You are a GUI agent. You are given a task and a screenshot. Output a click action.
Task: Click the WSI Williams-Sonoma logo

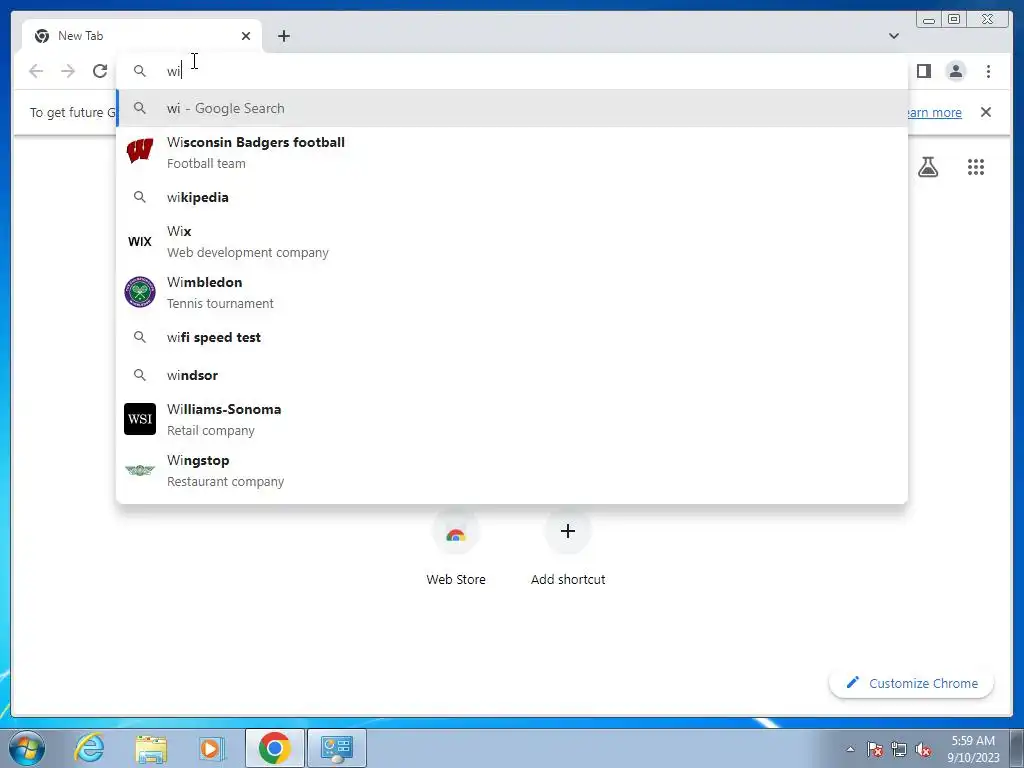tap(140, 419)
